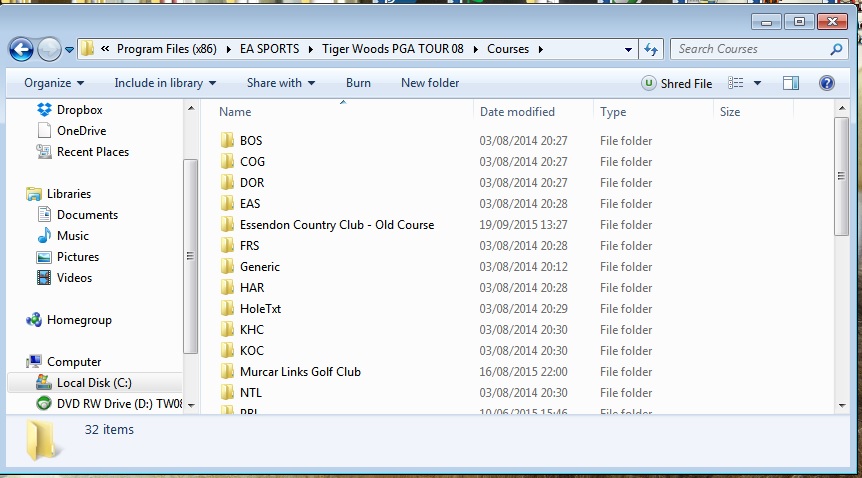862x478 pixels.
Task: Click the search magnifier icon
Action: (836, 49)
